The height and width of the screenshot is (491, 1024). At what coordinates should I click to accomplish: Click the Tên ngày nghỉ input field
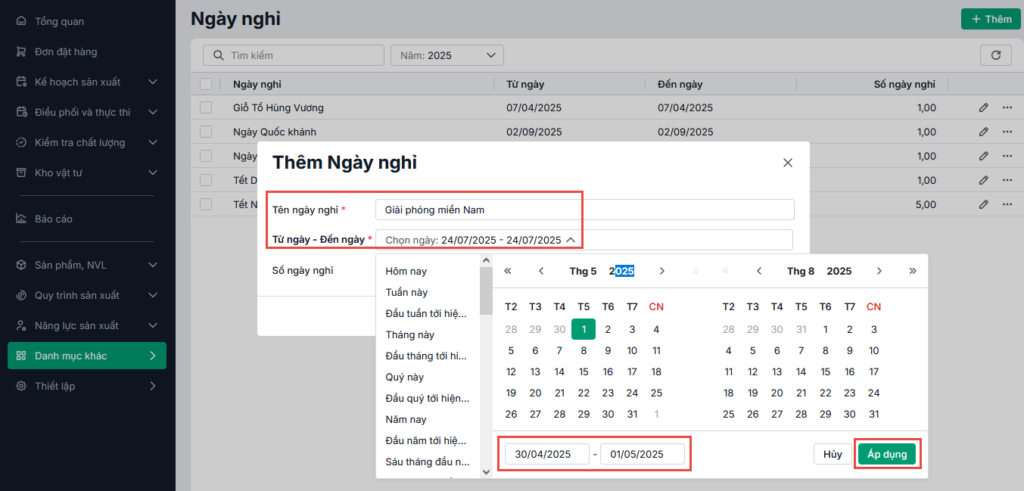pyautogui.click(x=584, y=209)
